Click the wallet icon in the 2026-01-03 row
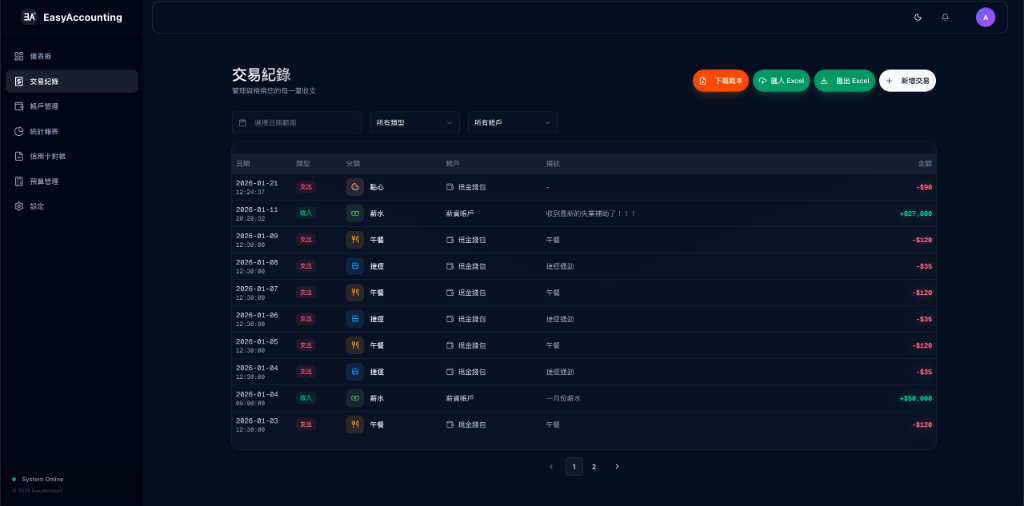 tap(450, 424)
